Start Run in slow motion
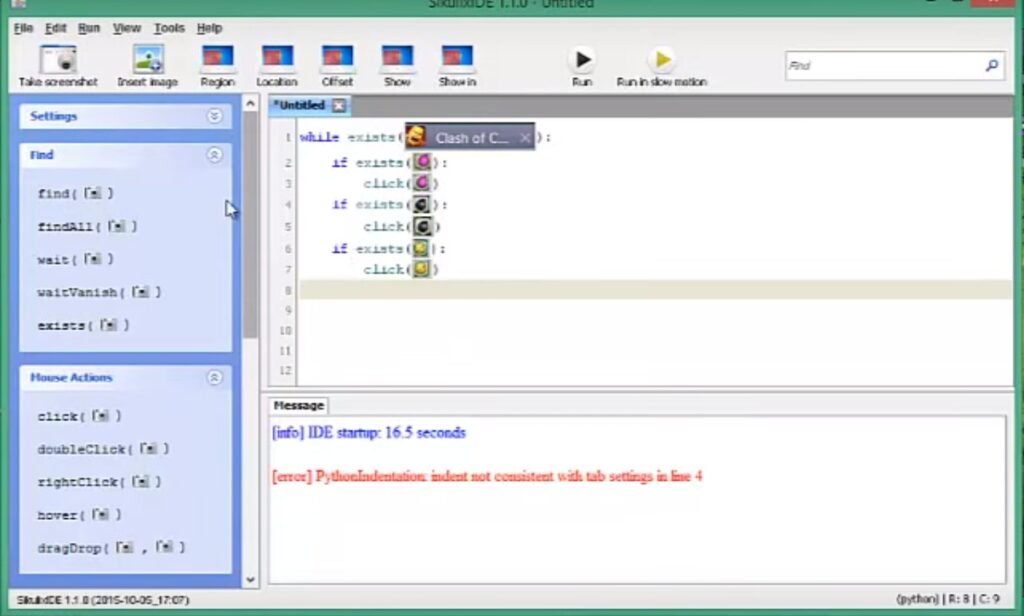Viewport: 1024px width, 616px height. coord(663,58)
